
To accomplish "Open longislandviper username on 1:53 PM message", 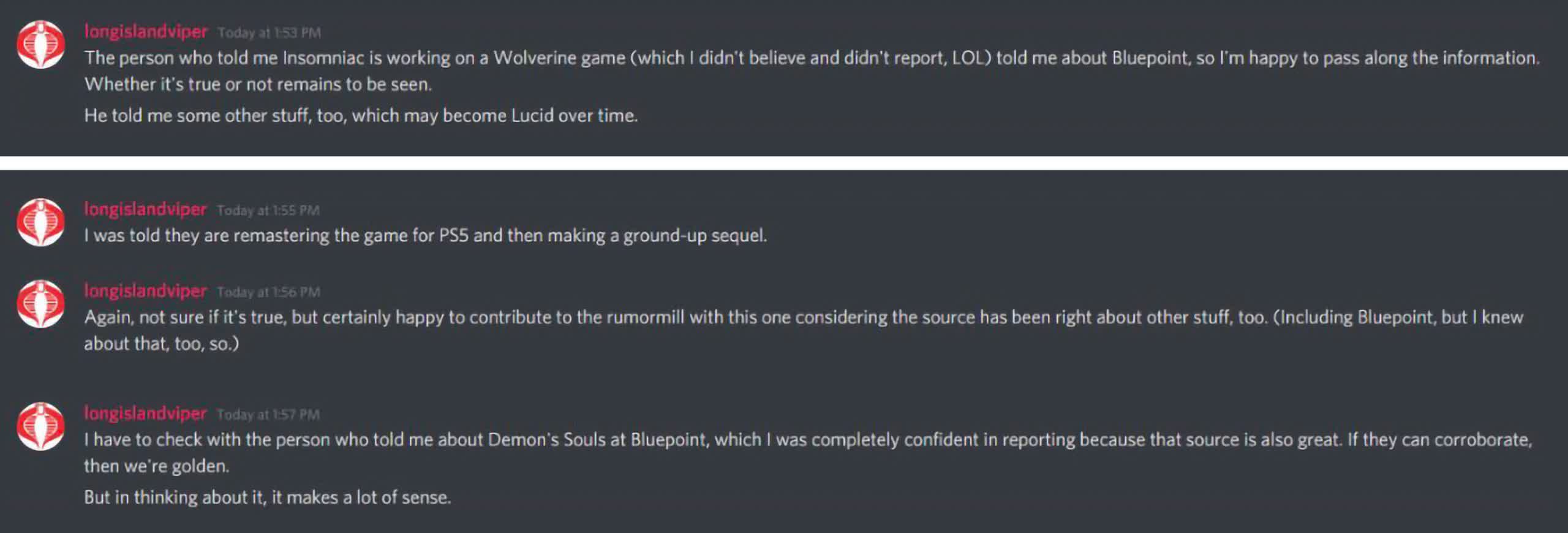I will [146, 31].
